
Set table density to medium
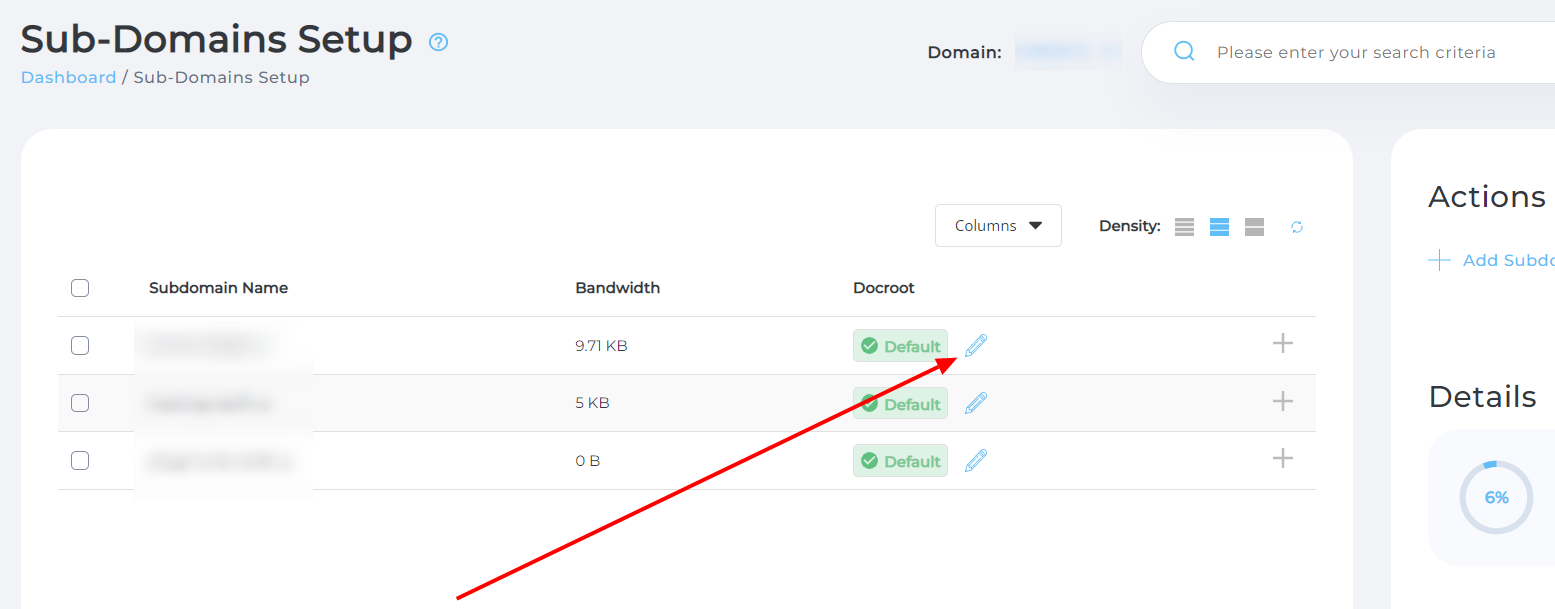point(1219,227)
